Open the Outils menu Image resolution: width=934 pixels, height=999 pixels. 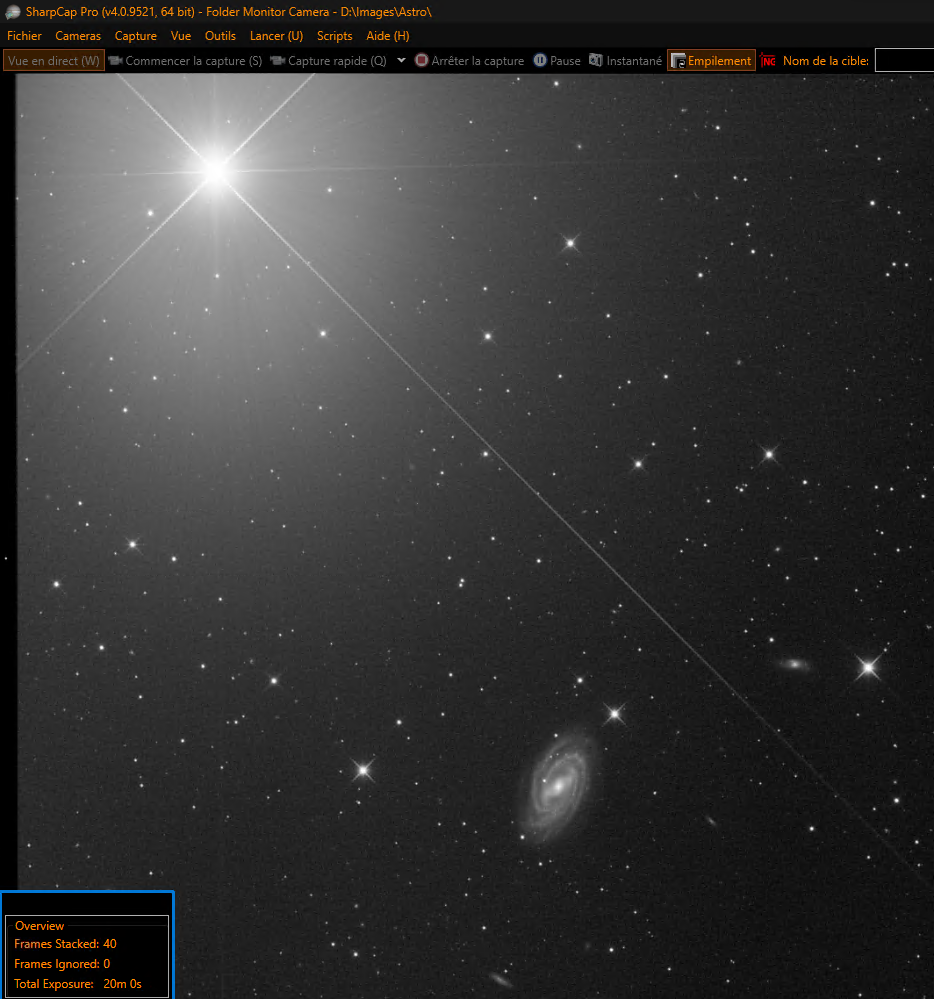(220, 36)
